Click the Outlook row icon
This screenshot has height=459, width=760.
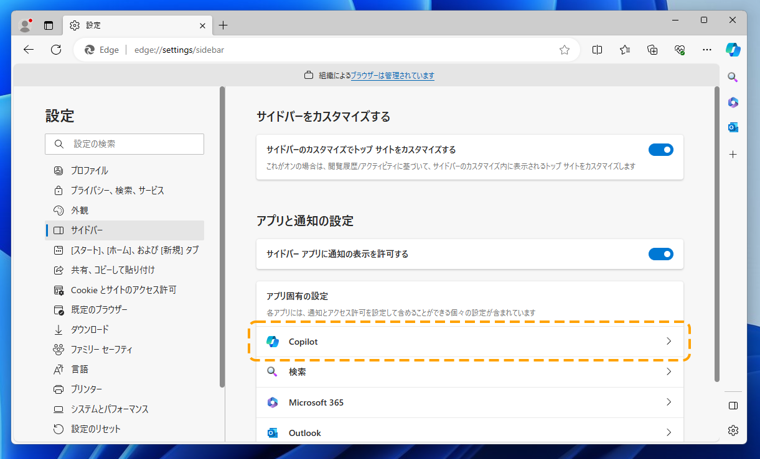tap(272, 433)
